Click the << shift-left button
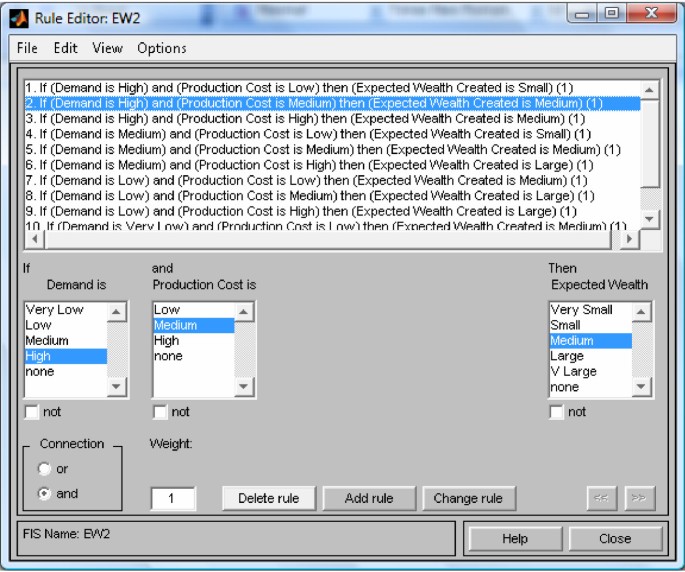This screenshot has width=685, height=572. point(602,498)
